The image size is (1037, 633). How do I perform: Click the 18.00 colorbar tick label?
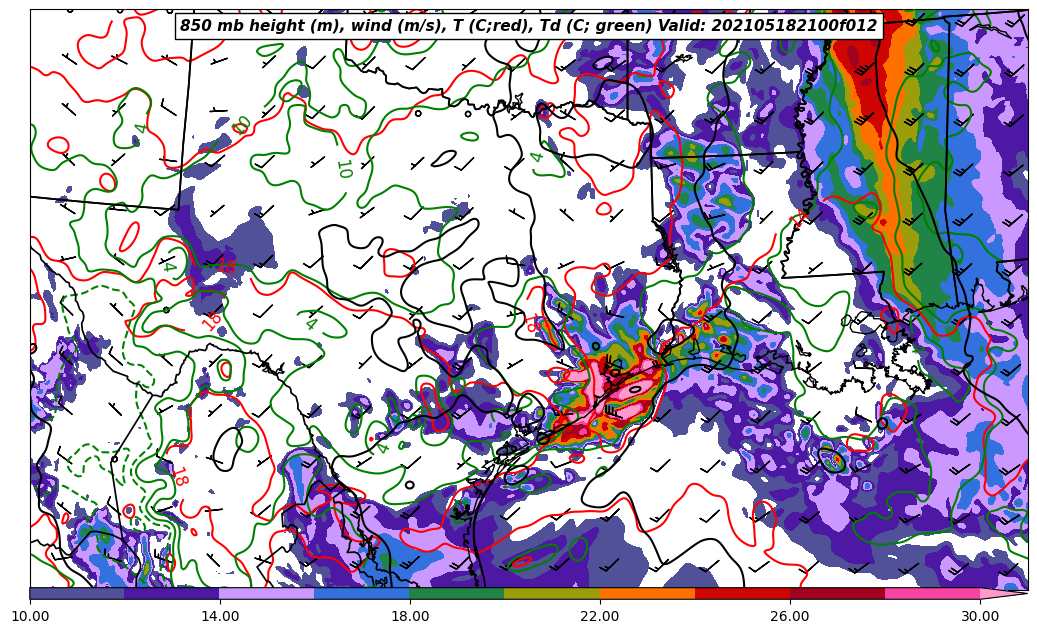410,616
